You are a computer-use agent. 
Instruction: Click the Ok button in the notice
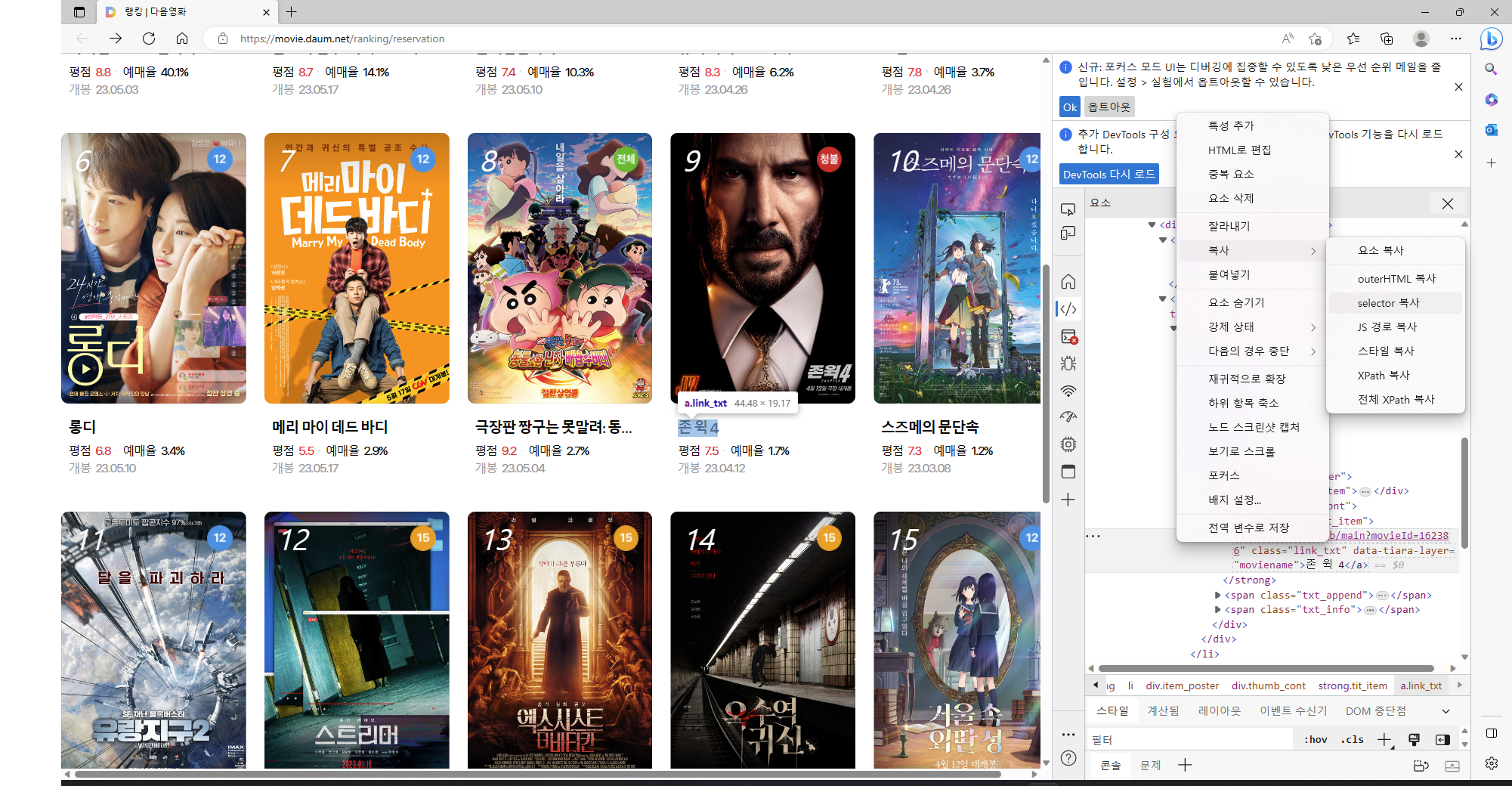[1070, 107]
